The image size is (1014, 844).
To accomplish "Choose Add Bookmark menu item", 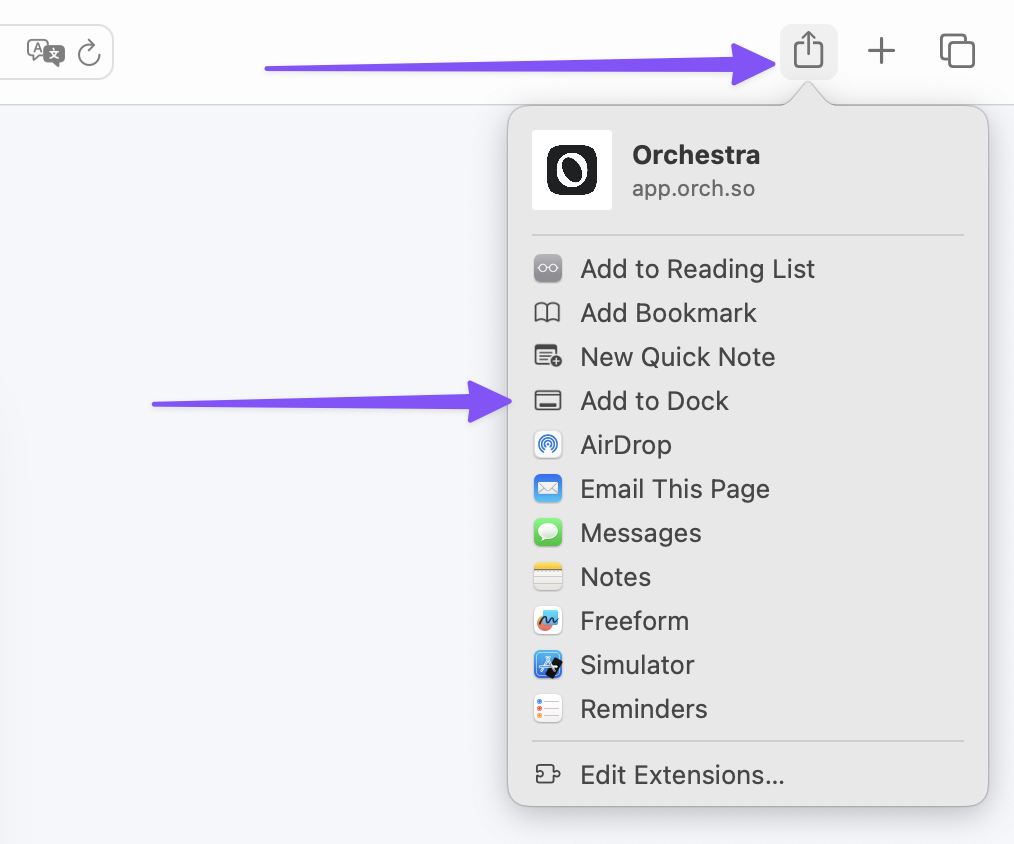I will (668, 313).
